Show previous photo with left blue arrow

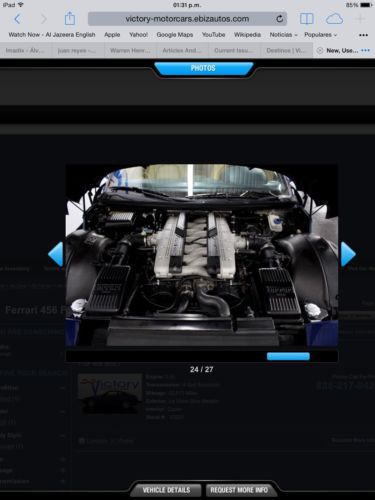pos(55,254)
